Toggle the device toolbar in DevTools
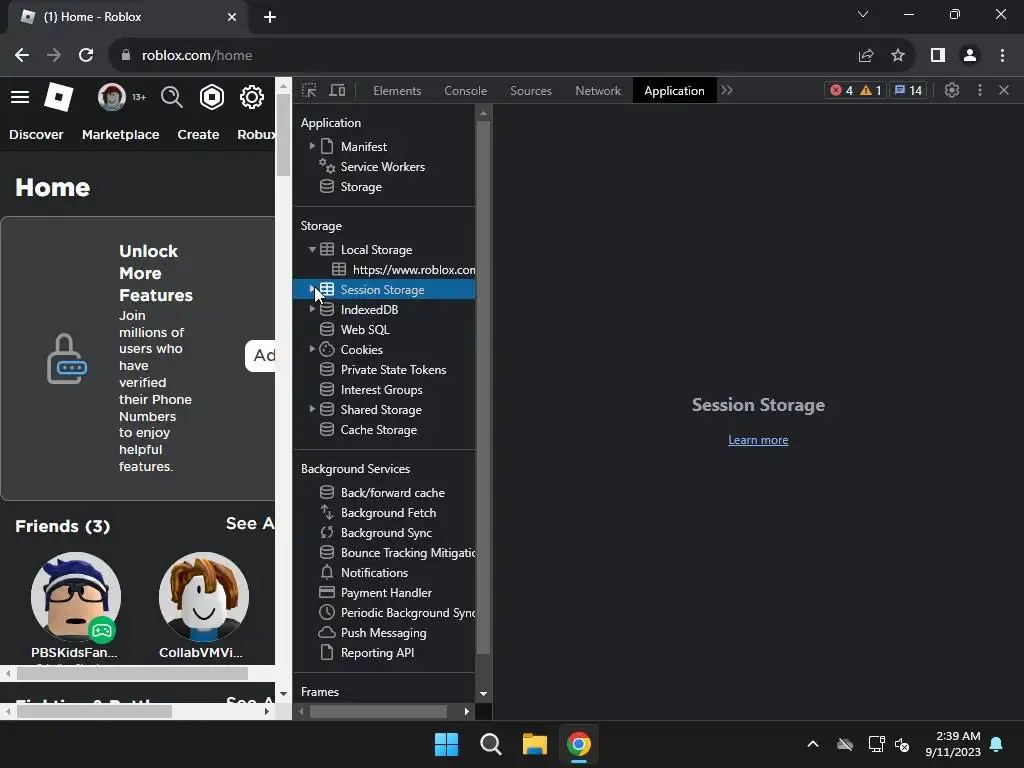The width and height of the screenshot is (1024, 768). [x=337, y=90]
